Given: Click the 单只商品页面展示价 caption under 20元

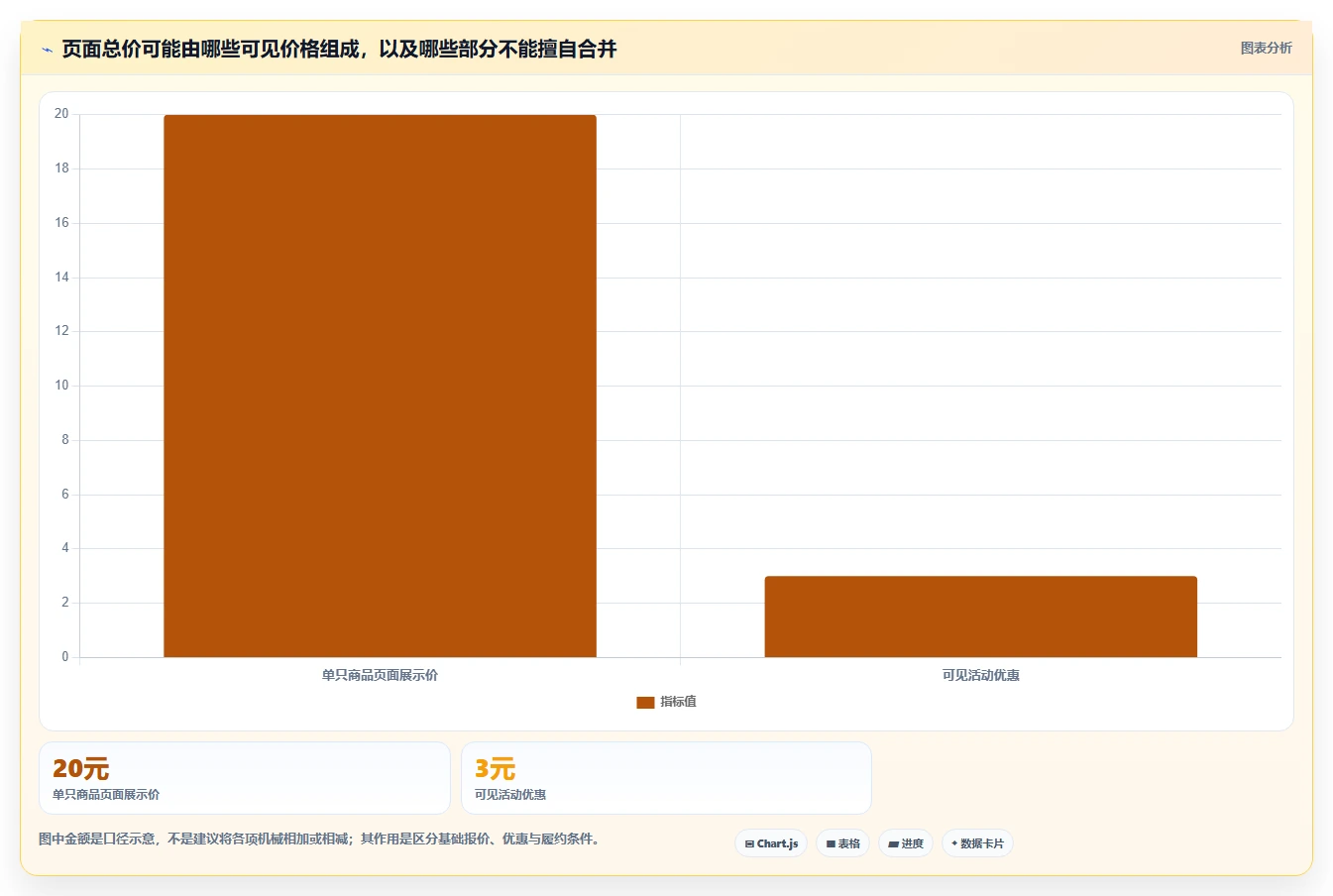Looking at the screenshot, I should [x=106, y=795].
